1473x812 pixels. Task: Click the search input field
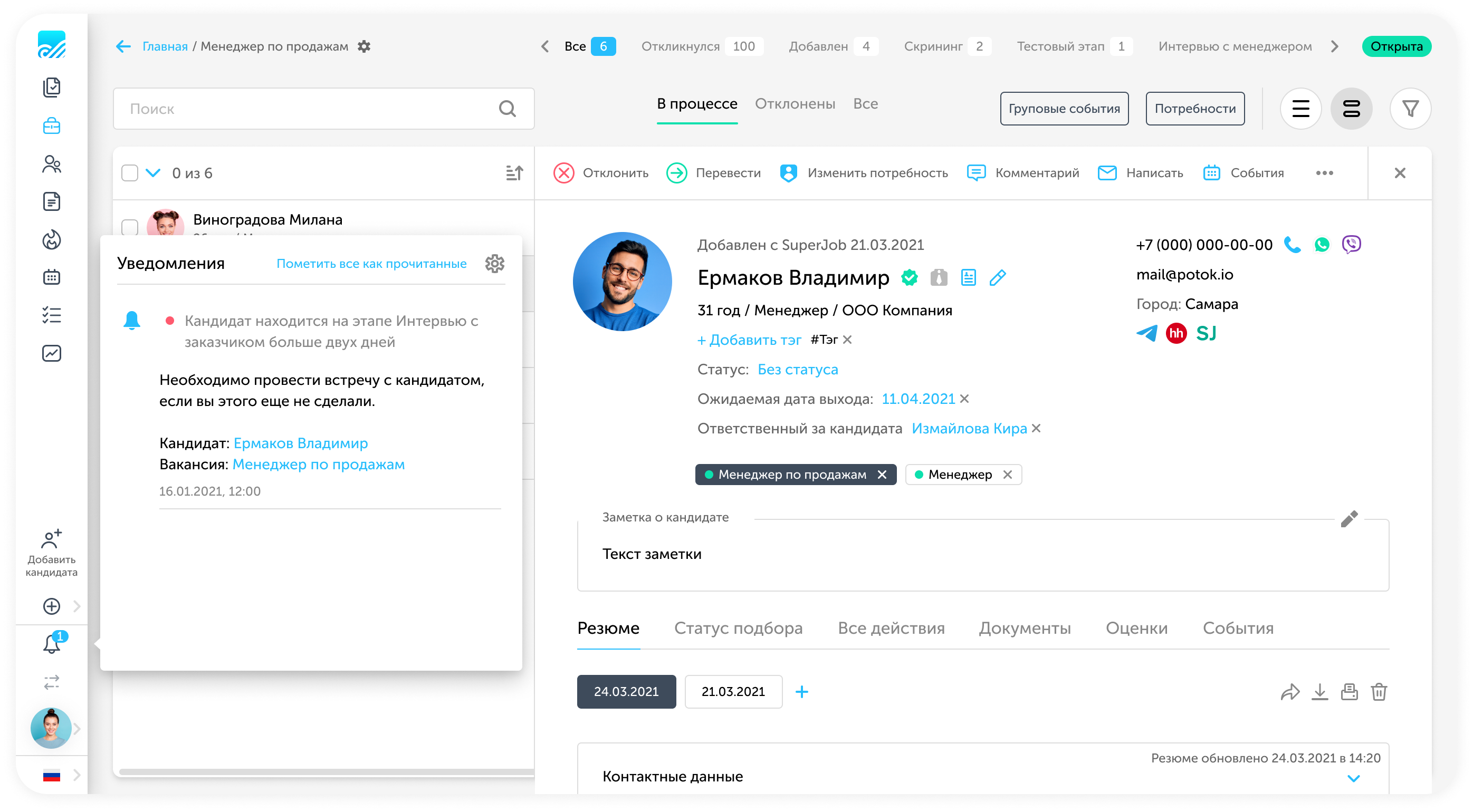pyautogui.click(x=323, y=109)
